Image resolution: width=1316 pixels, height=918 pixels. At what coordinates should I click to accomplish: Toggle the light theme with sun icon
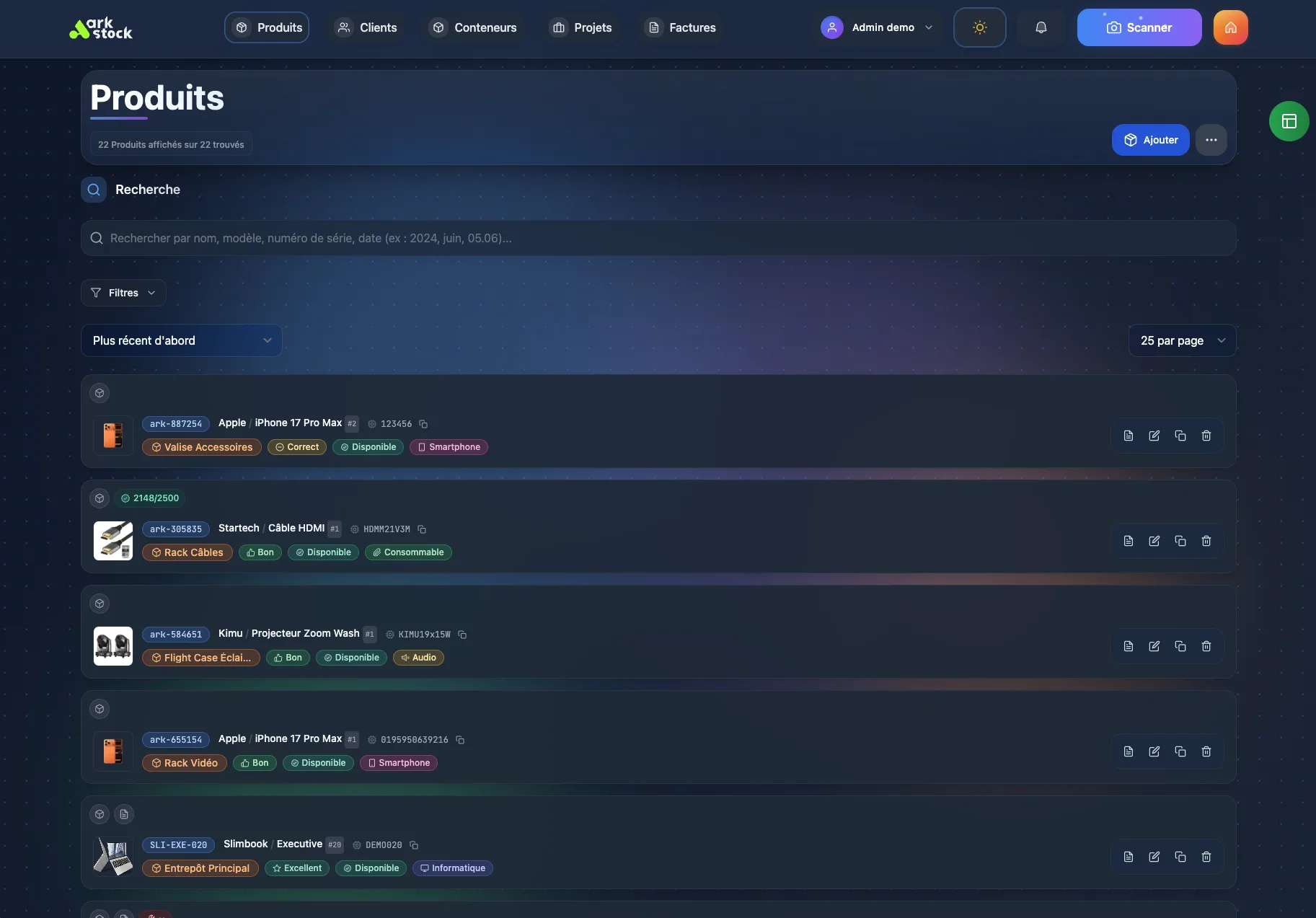tap(979, 27)
